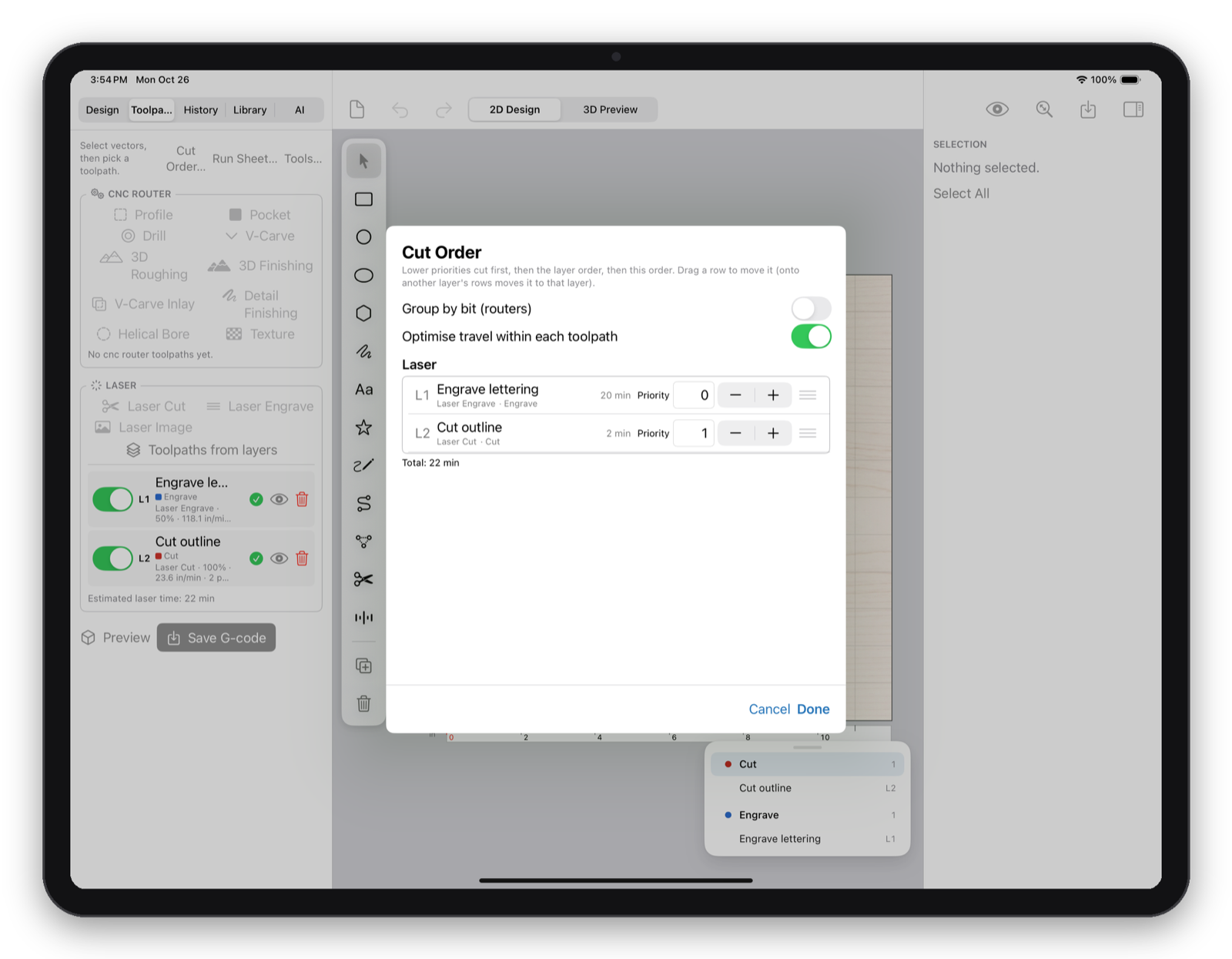Select the Aa text tool
The image size is (1232, 959).
click(363, 390)
